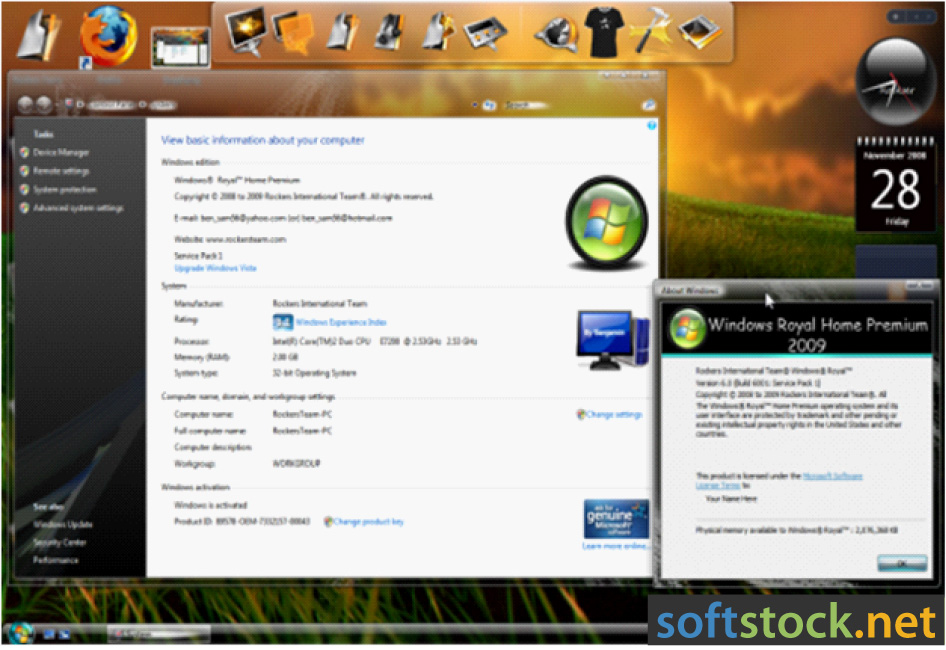The image size is (946, 650).
Task: Follow the Learn more online link
Action: coord(615,546)
